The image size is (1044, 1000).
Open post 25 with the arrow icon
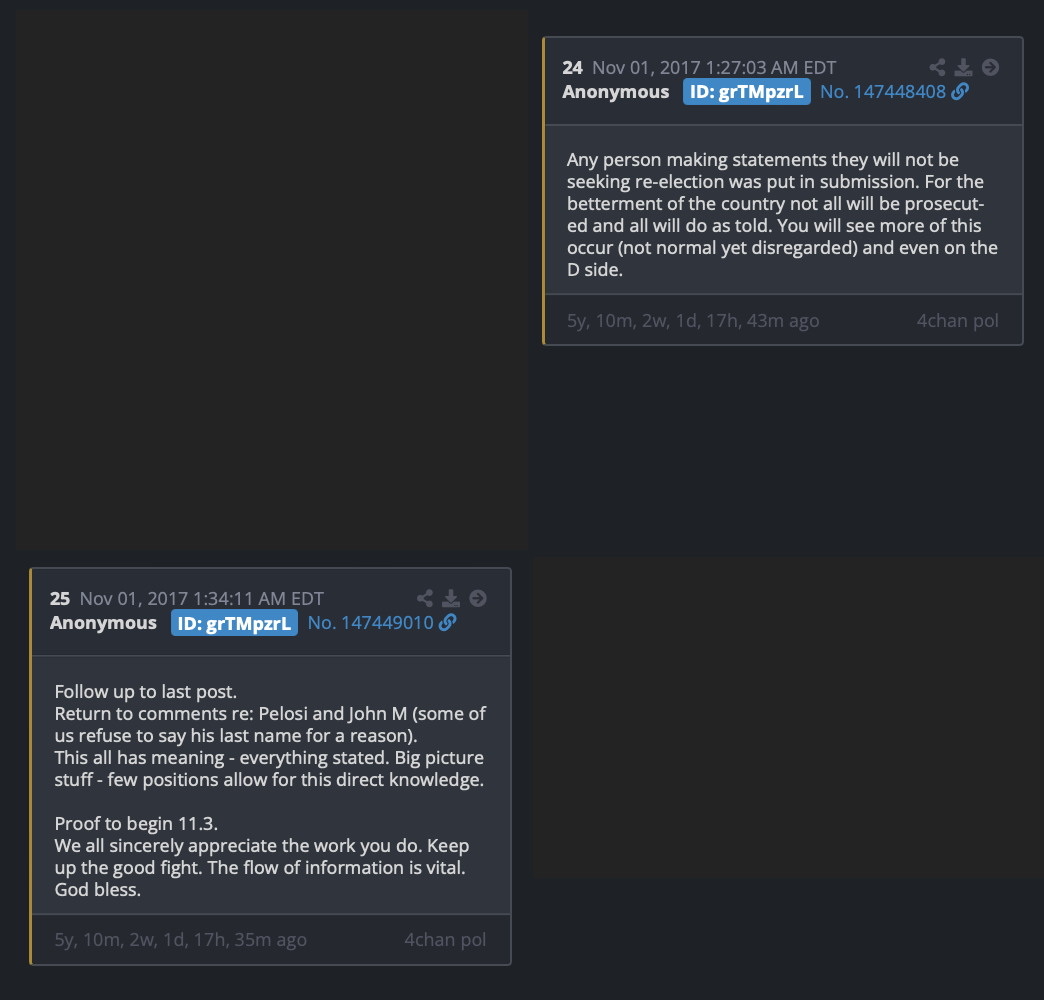[477, 598]
